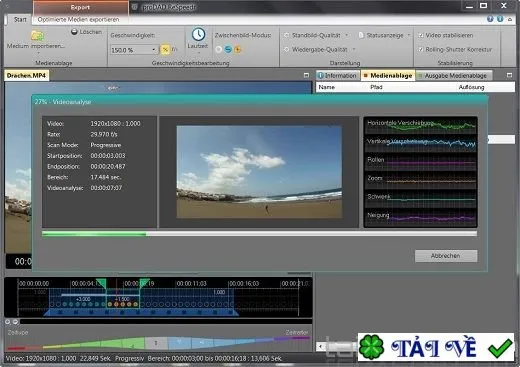
Task: Click timeline ruler at 00:00:11:03
Action: click(191, 284)
